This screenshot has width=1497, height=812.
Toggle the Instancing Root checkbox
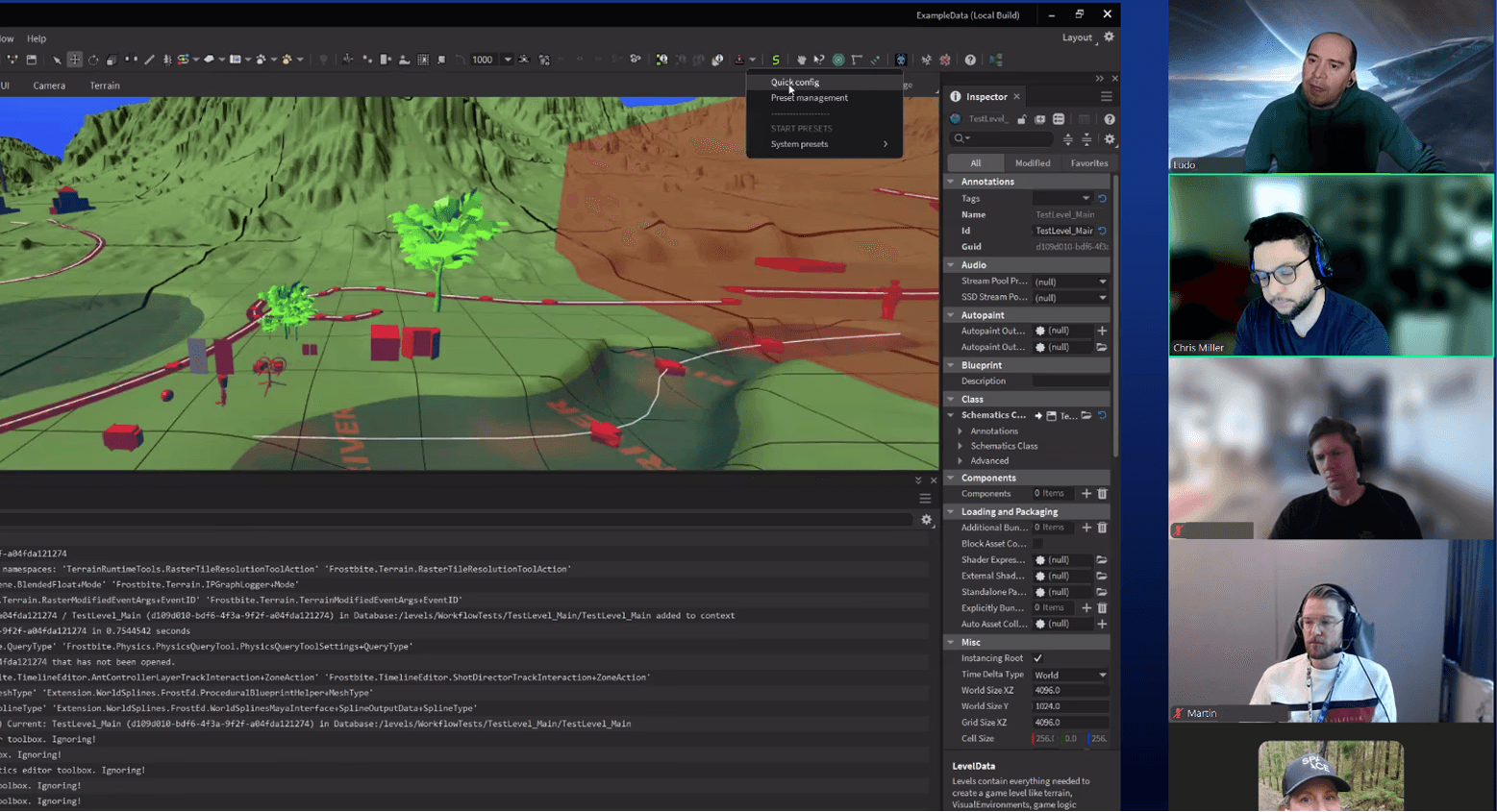point(1038,658)
